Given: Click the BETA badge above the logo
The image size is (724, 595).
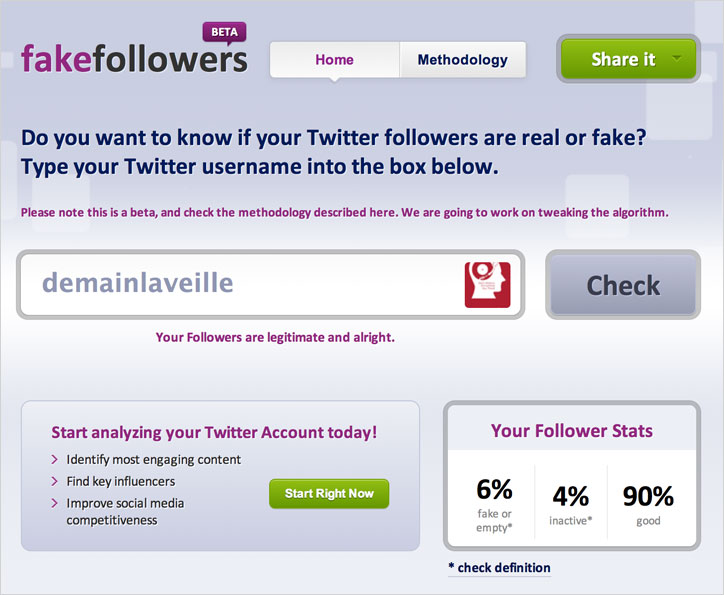Looking at the screenshot, I should pyautogui.click(x=224, y=33).
